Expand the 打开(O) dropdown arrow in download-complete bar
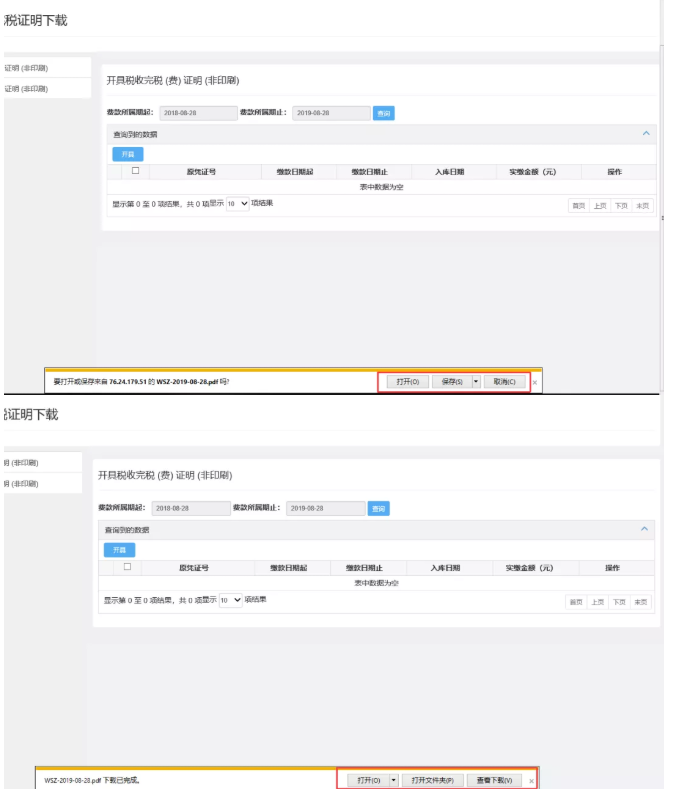Image resolution: width=673 pixels, height=798 pixels. coord(394,780)
